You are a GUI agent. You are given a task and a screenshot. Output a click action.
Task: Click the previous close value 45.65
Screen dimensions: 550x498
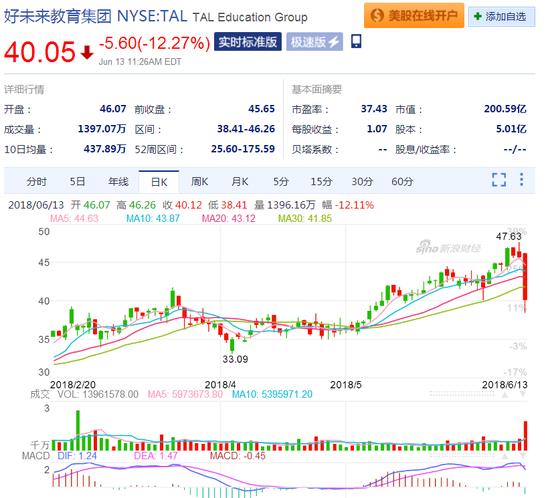(x=262, y=109)
